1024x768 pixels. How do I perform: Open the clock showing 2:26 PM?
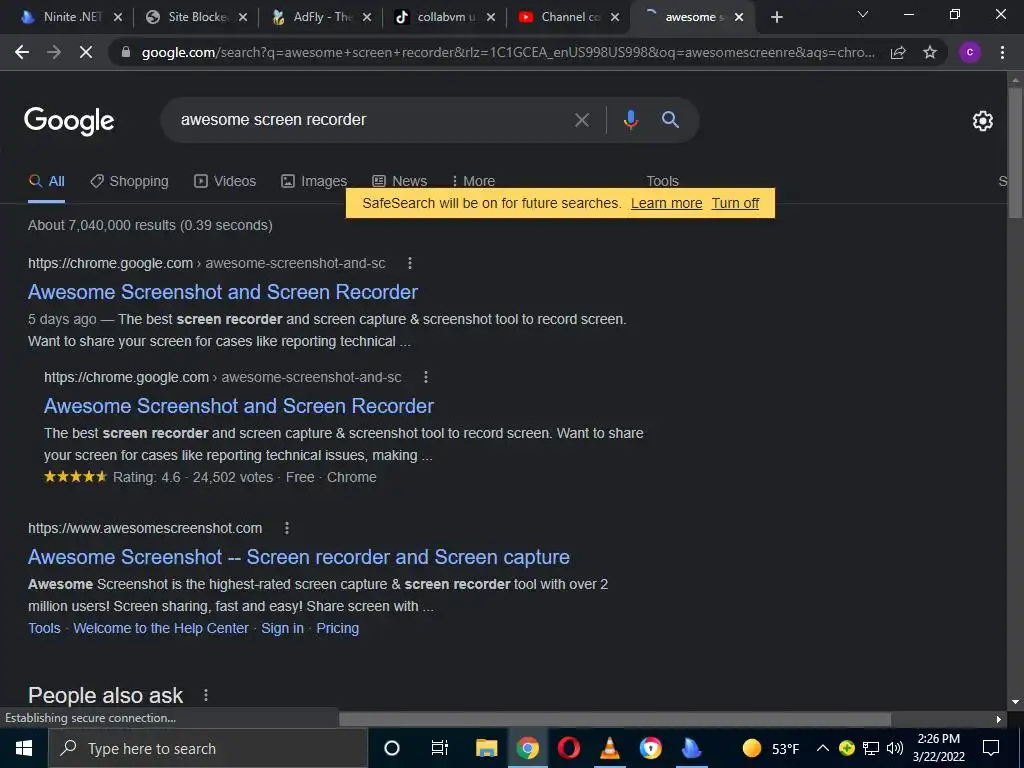[938, 748]
